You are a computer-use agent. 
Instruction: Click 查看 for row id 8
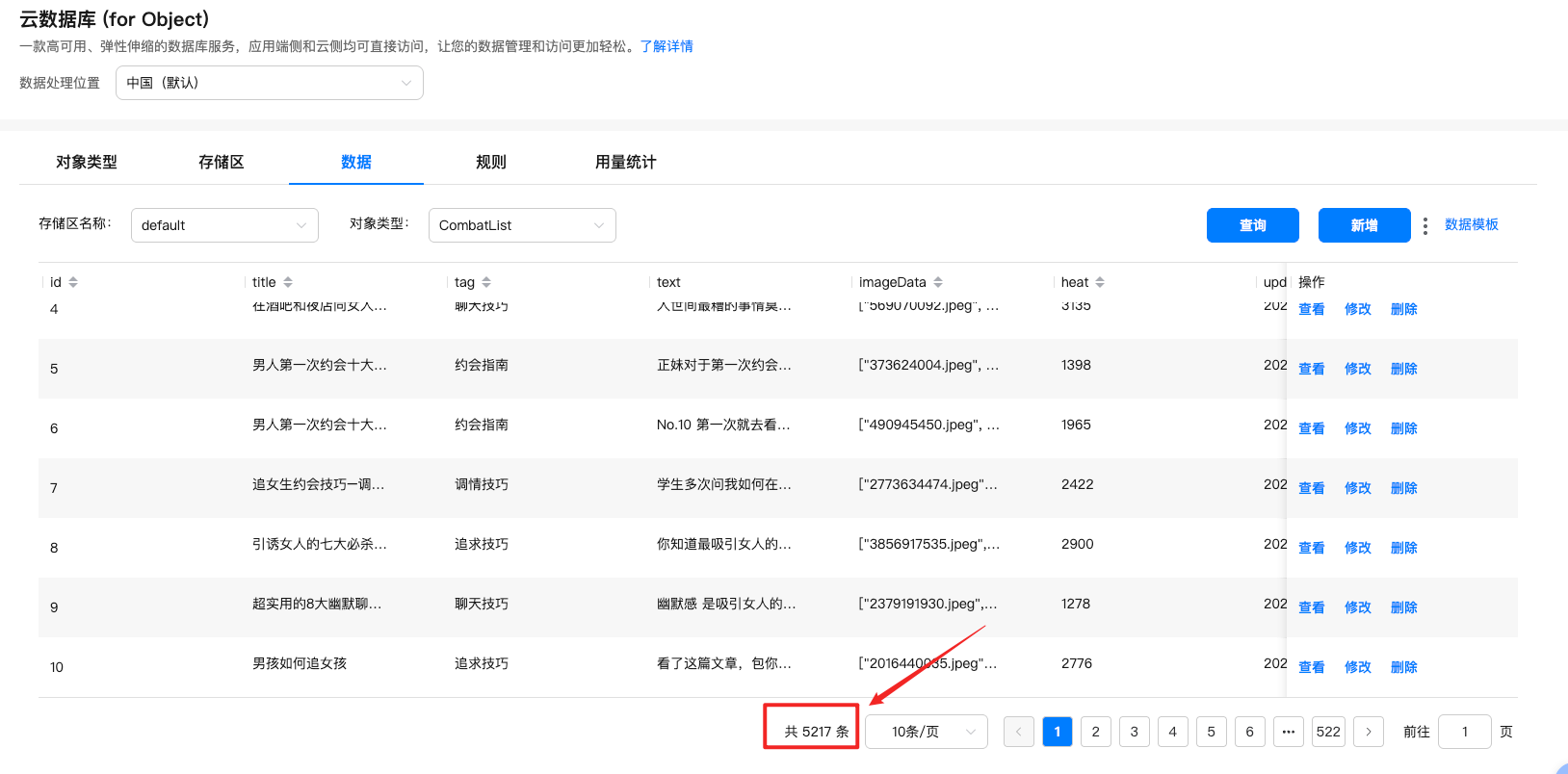click(x=1312, y=548)
